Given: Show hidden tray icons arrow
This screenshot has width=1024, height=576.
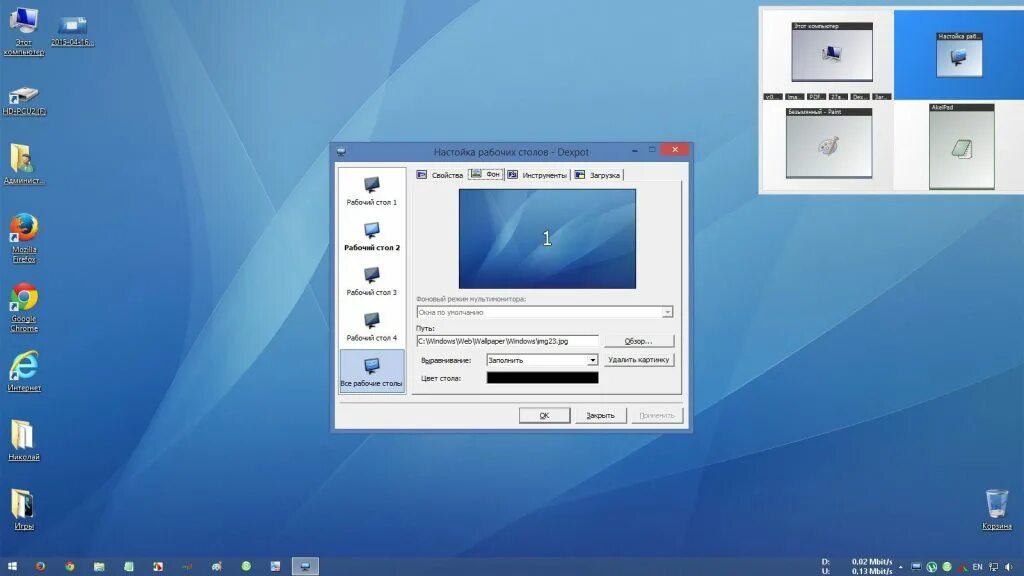Looking at the screenshot, I should pos(901,567).
